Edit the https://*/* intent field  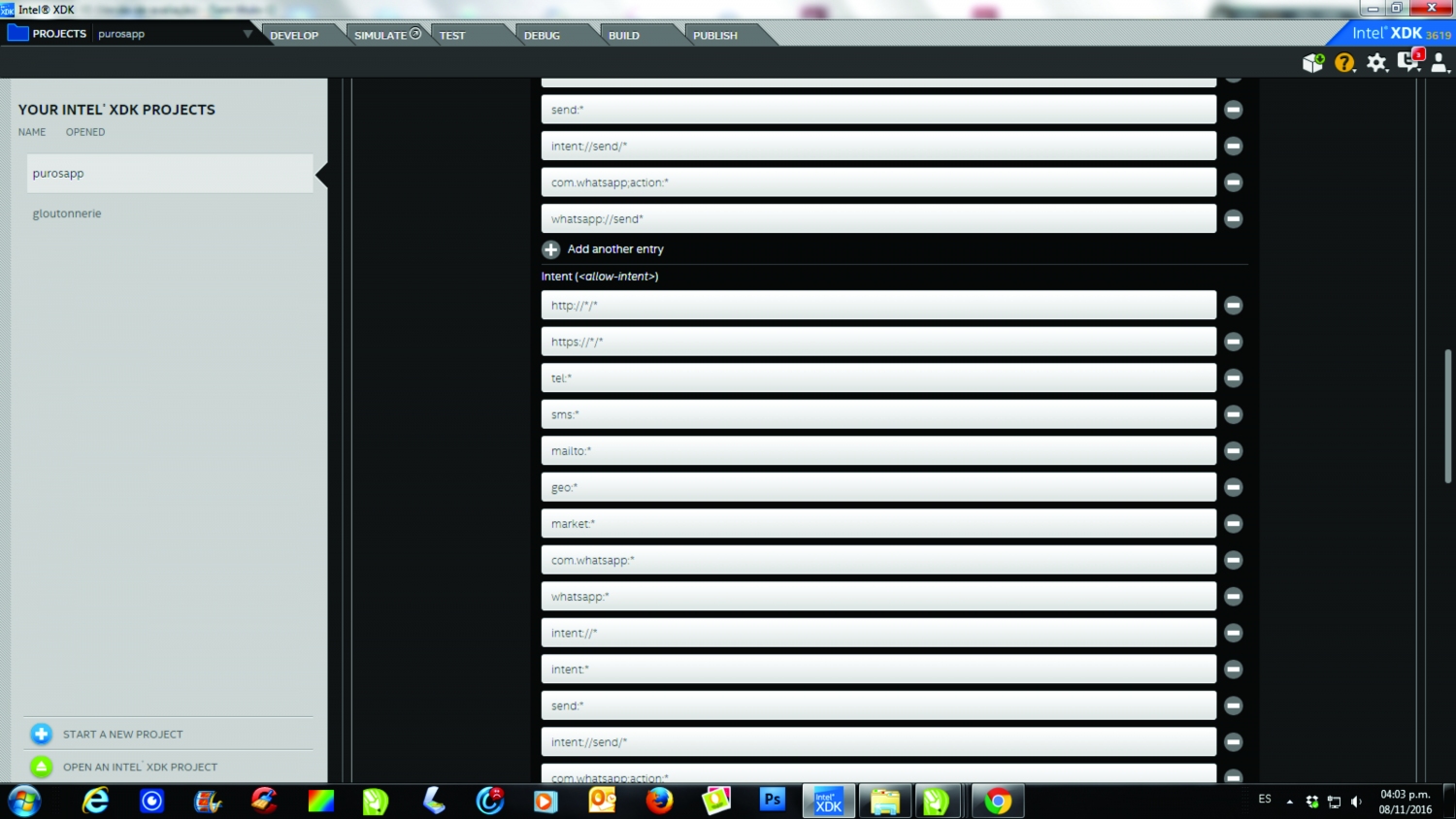click(878, 342)
